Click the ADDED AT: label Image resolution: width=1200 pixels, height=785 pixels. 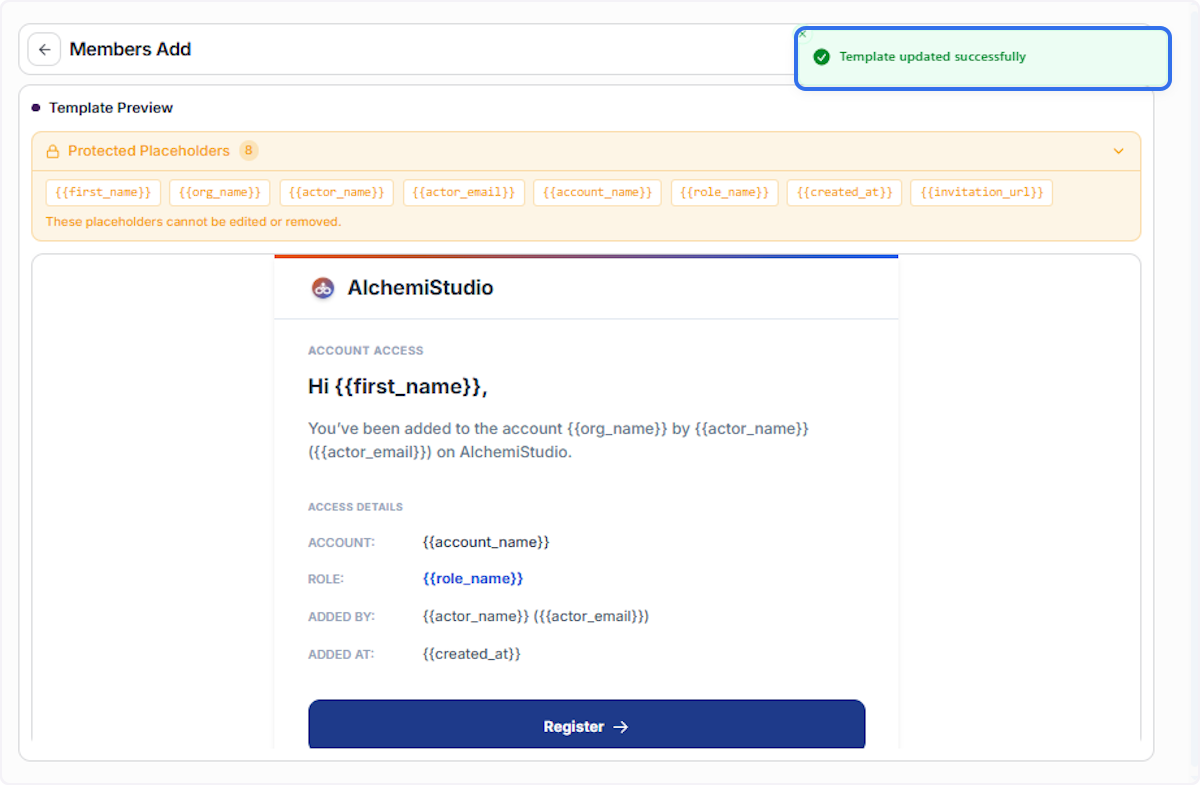click(x=341, y=655)
